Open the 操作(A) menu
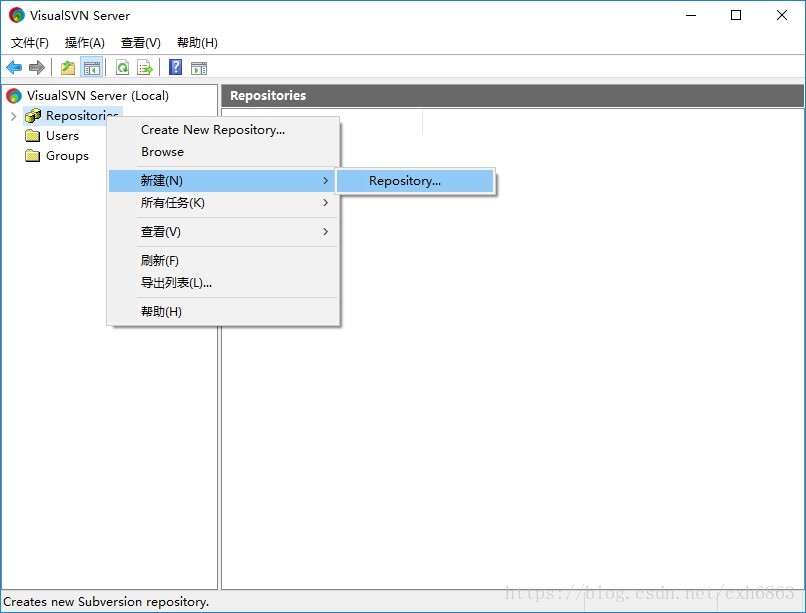 (x=85, y=43)
